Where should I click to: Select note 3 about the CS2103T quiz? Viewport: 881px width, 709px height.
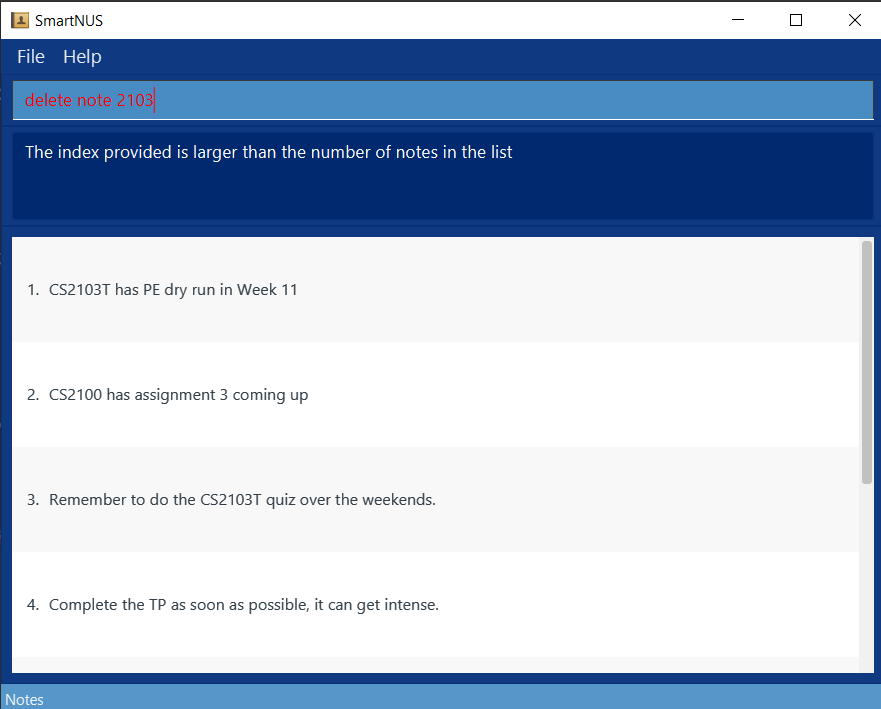(x=242, y=500)
